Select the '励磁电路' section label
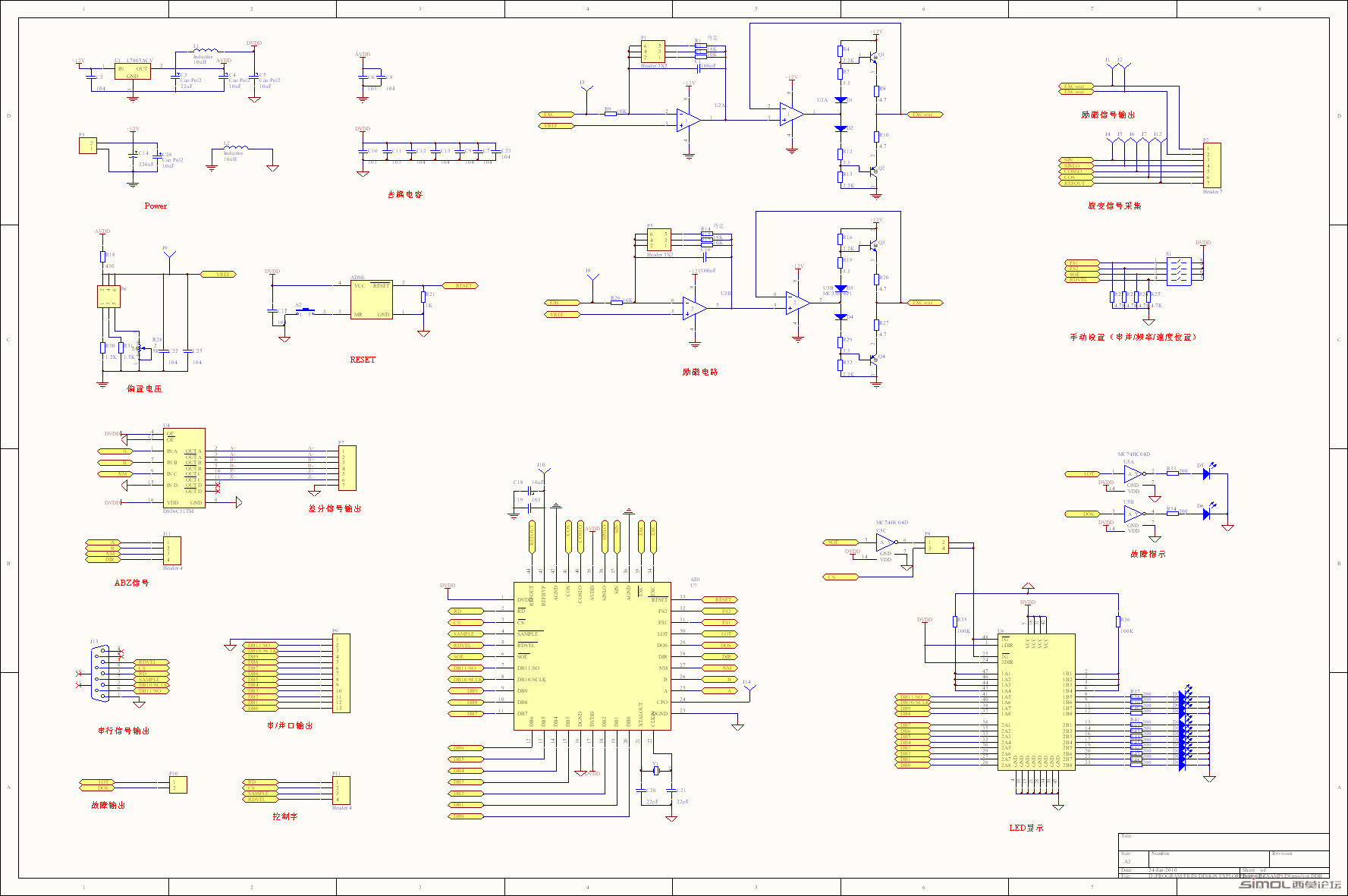This screenshot has height=896, width=1348. tap(700, 372)
